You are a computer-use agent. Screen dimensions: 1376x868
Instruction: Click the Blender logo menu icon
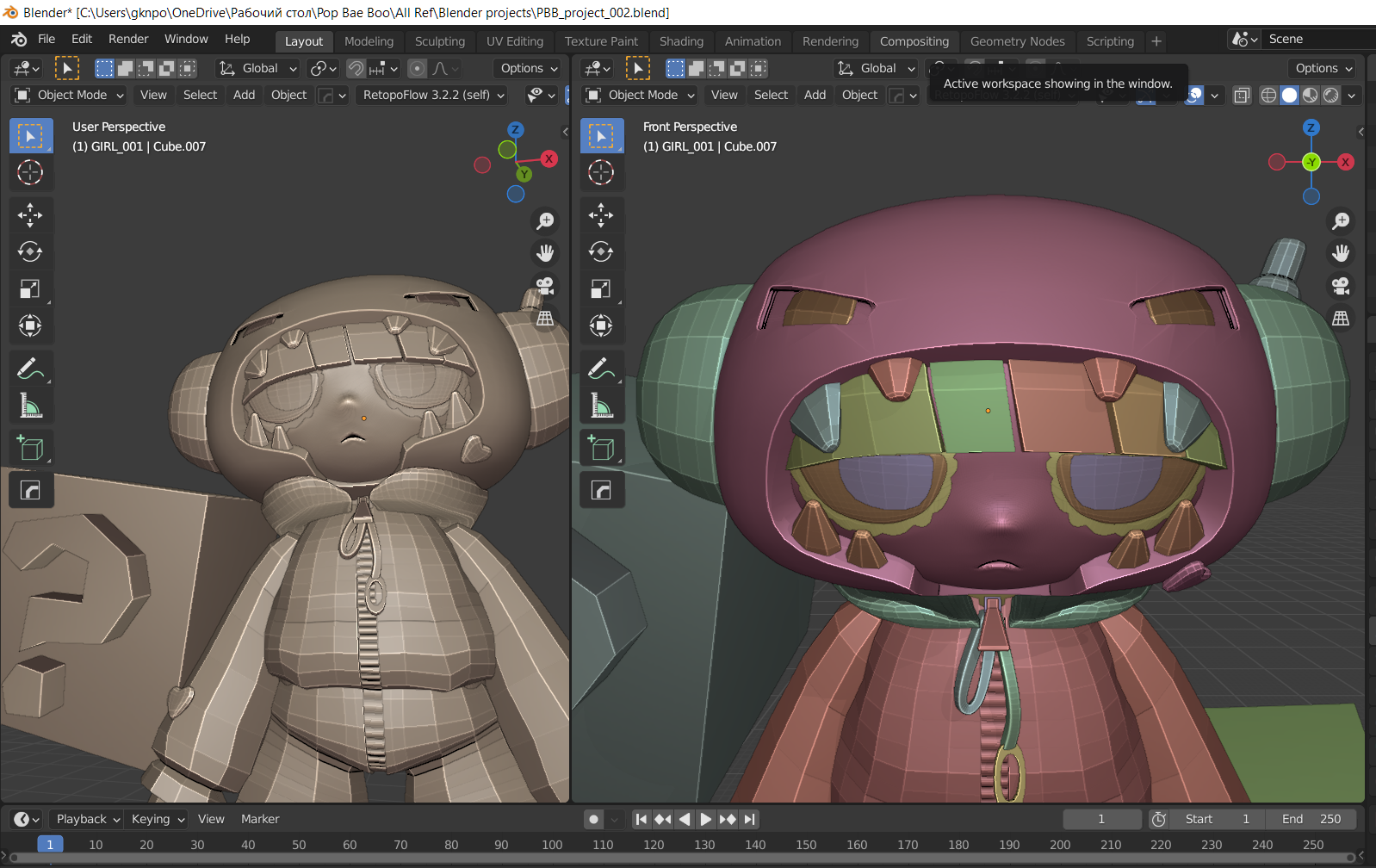point(19,40)
